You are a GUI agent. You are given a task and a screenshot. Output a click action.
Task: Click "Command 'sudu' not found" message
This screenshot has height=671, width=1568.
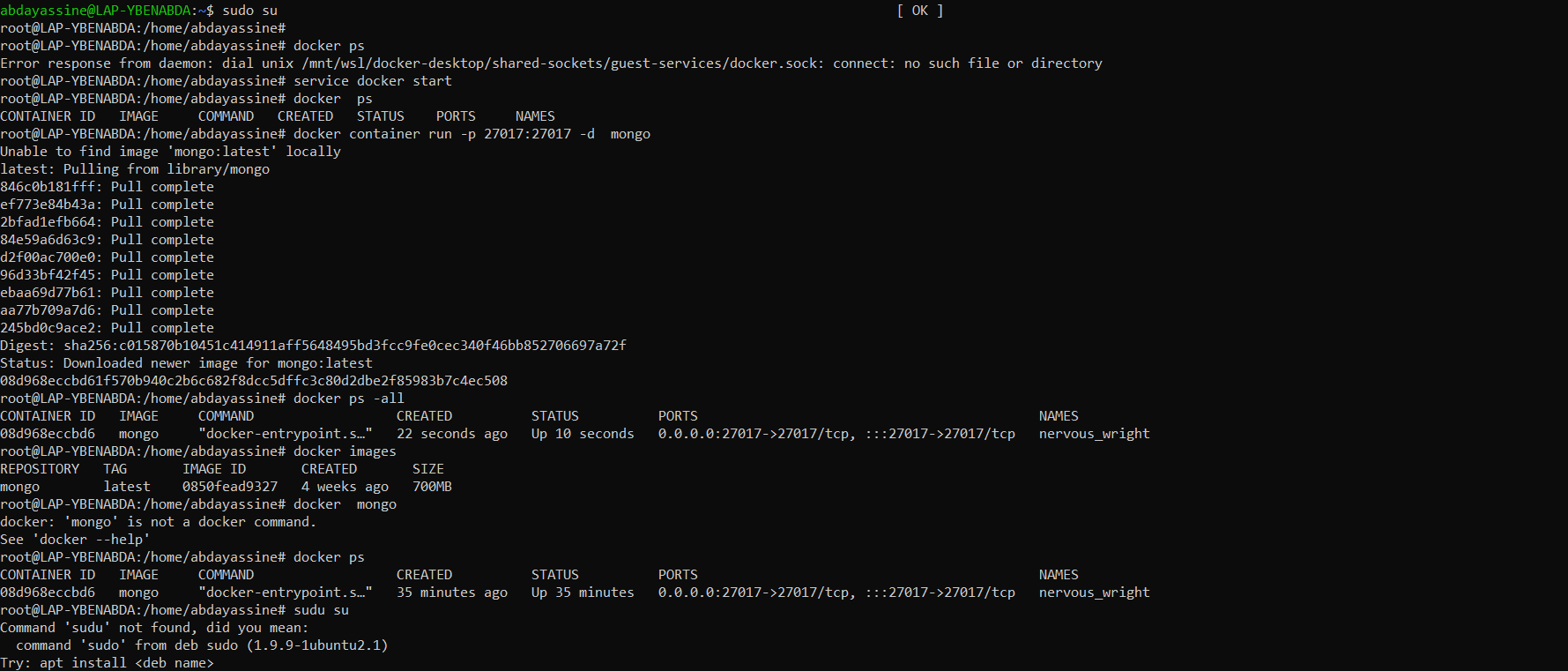tap(154, 628)
